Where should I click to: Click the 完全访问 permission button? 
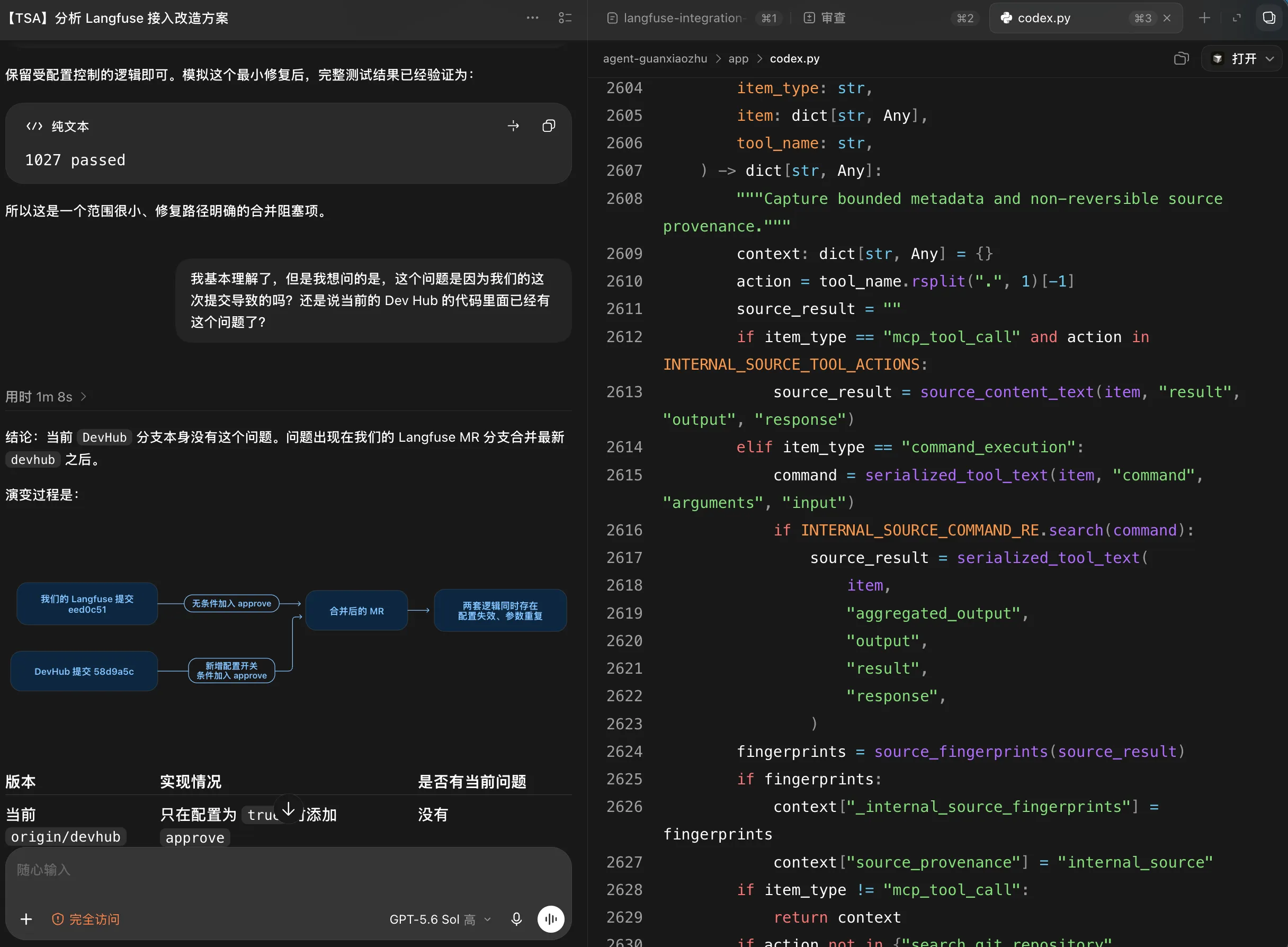point(86,919)
